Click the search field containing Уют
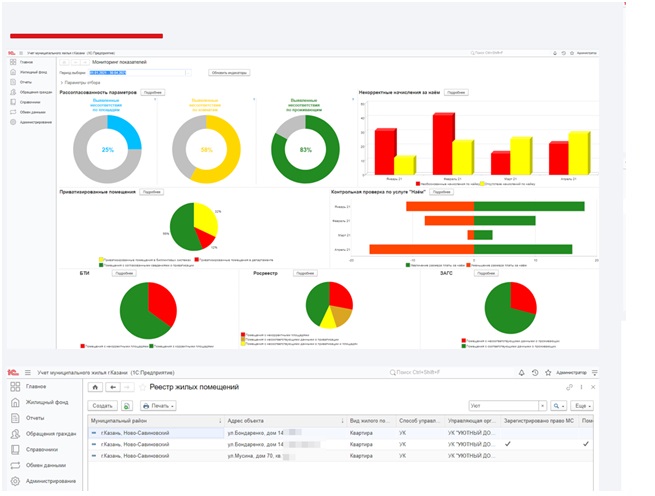 pyautogui.click(x=503, y=406)
